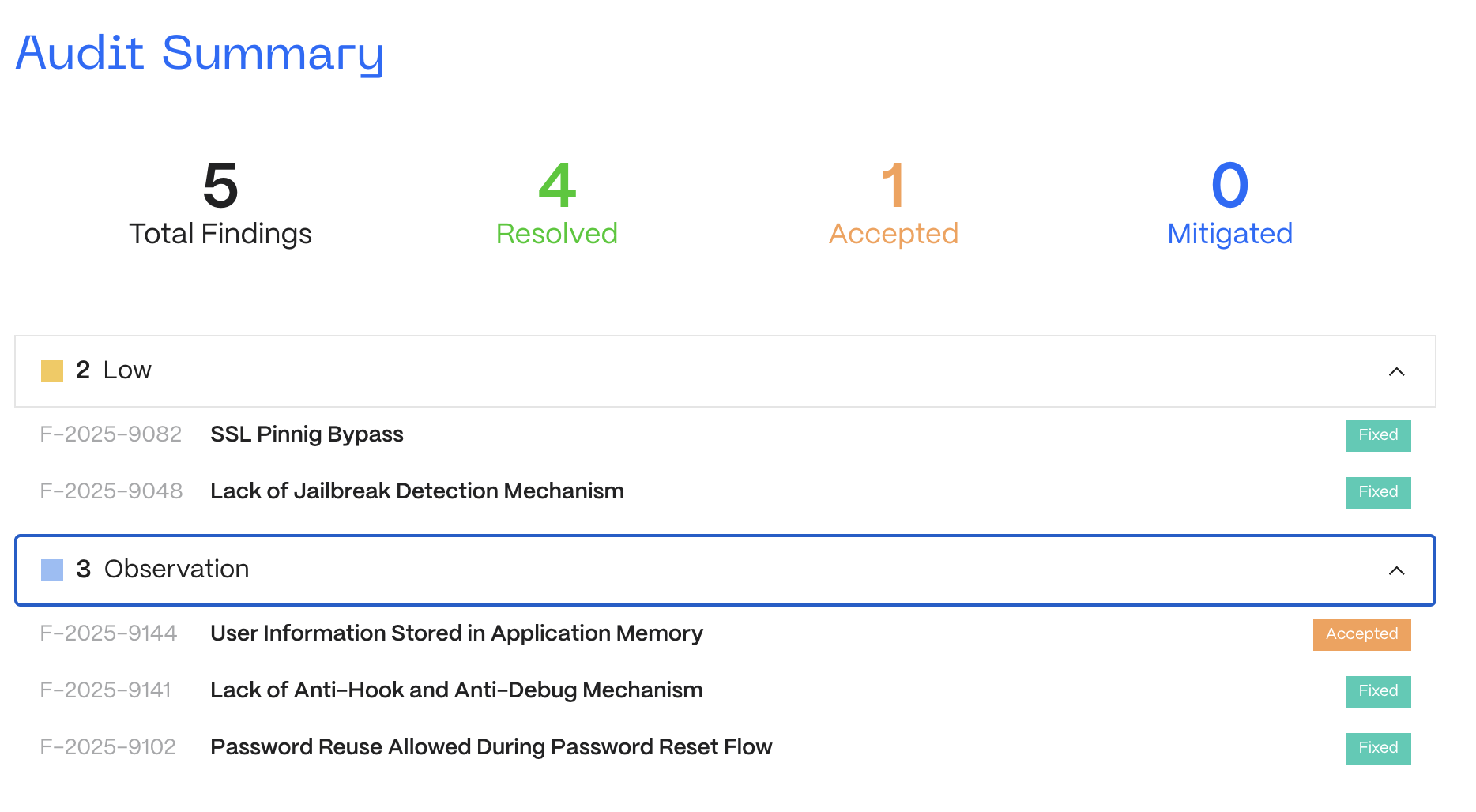Click the blue Observation severity swatch
Image resolution: width=1476 pixels, height=812 pixels.
tap(52, 570)
